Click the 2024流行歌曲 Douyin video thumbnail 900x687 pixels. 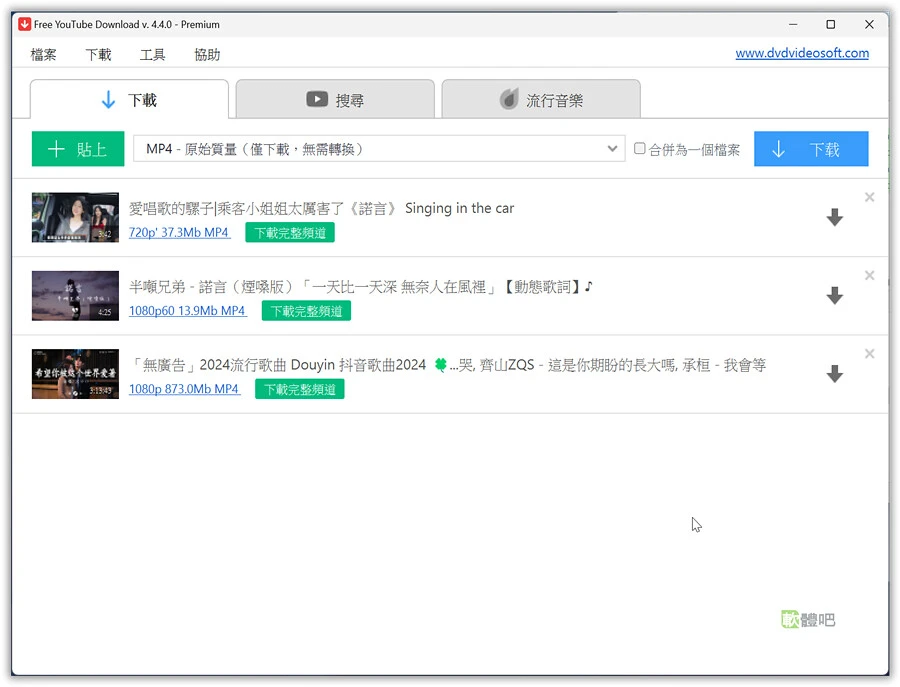click(x=75, y=373)
